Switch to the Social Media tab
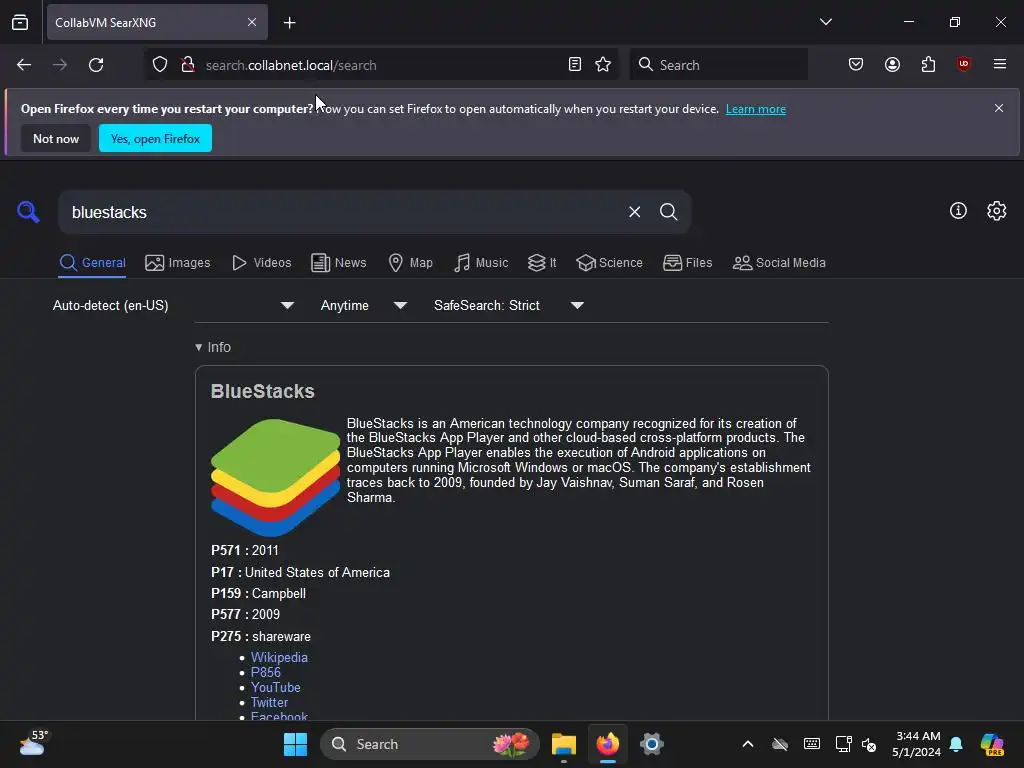The width and height of the screenshot is (1024, 768). coord(779,263)
